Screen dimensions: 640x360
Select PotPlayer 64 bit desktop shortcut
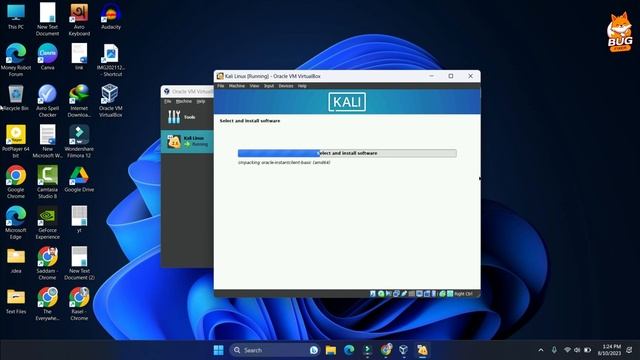click(x=16, y=141)
